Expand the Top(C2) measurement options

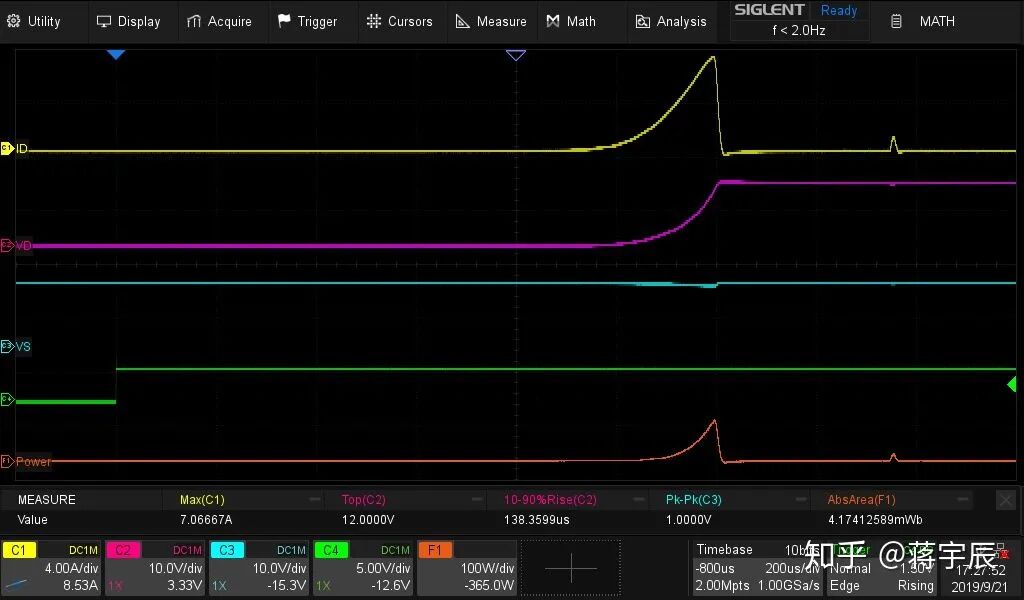point(477,499)
